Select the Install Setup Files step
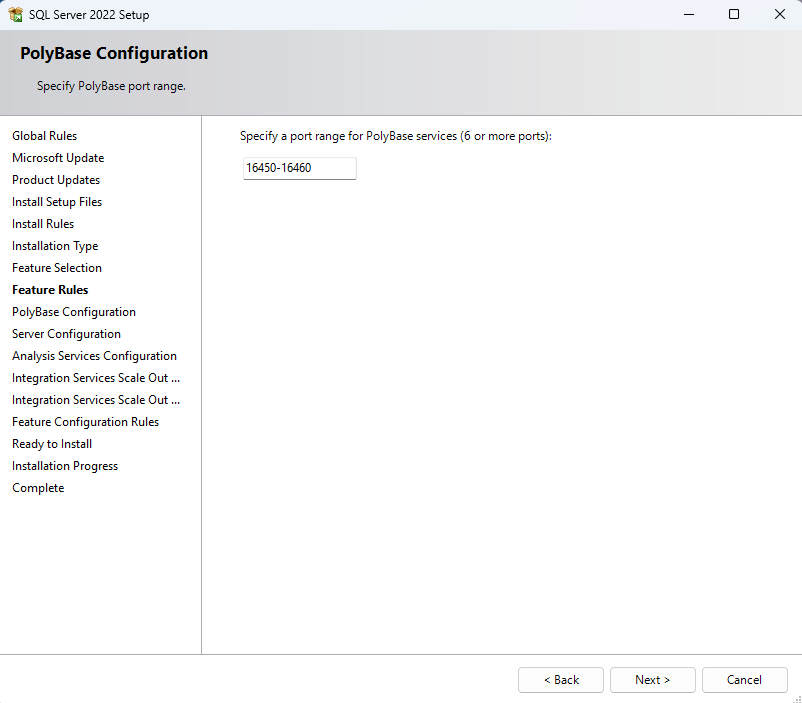This screenshot has width=802, height=703. point(57,202)
